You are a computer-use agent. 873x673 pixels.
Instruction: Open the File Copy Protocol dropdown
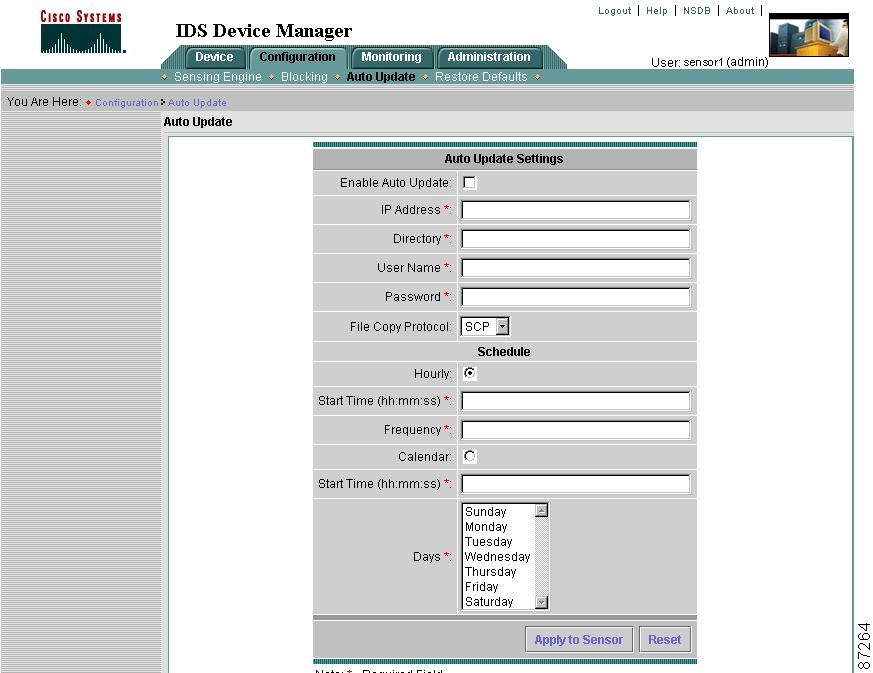498,326
